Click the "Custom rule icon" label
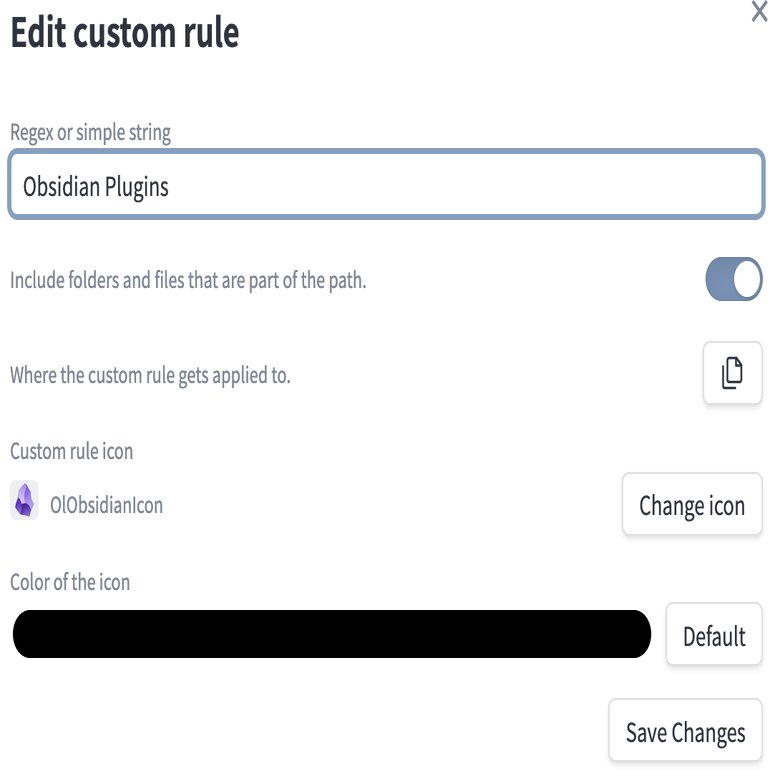This screenshot has width=780, height=780. pyautogui.click(x=71, y=451)
